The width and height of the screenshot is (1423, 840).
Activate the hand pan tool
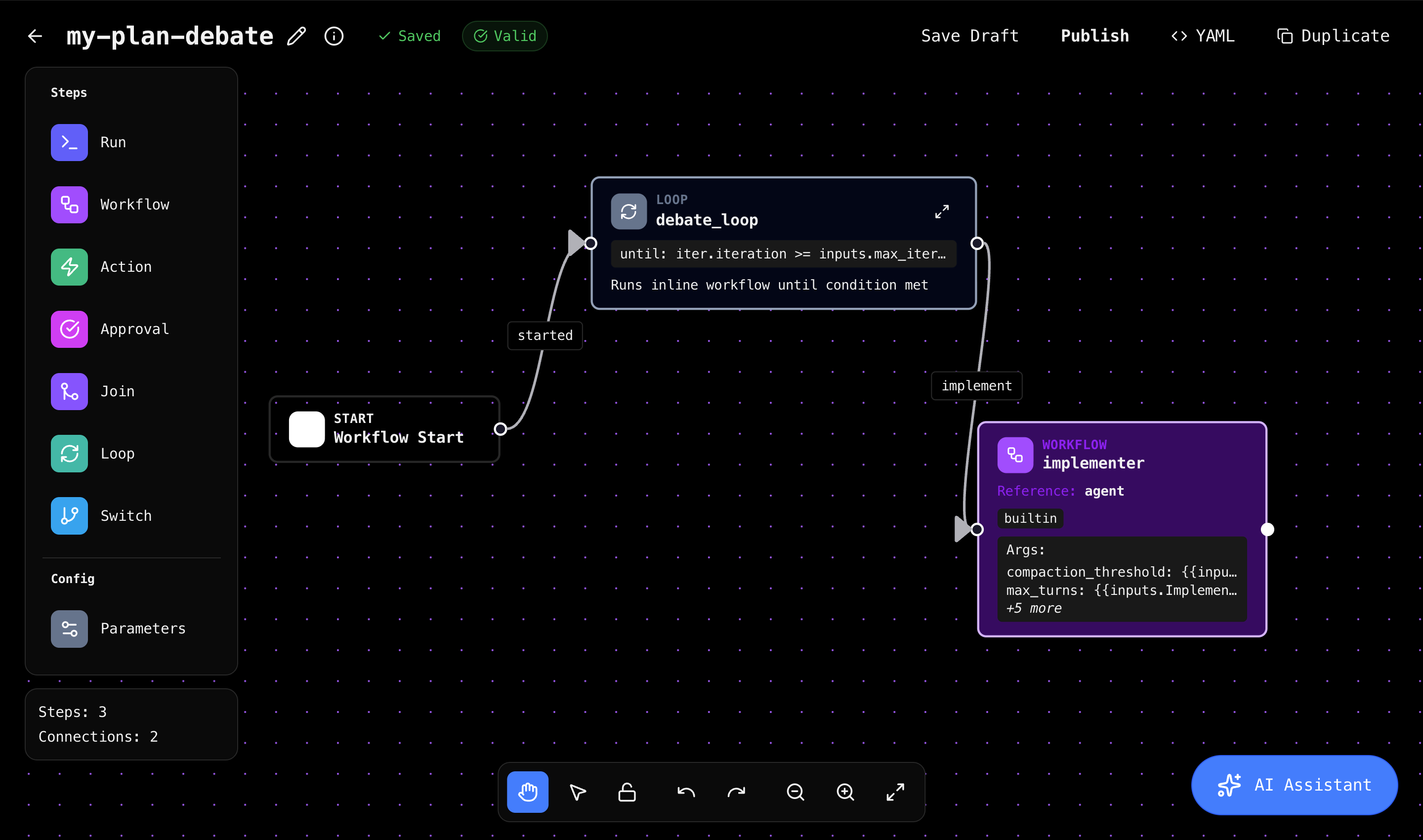pos(528,792)
